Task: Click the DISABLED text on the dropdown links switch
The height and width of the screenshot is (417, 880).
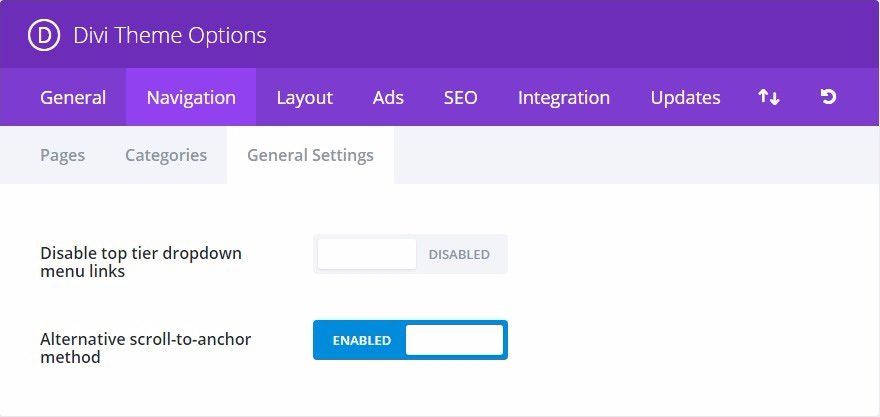Action: click(459, 254)
